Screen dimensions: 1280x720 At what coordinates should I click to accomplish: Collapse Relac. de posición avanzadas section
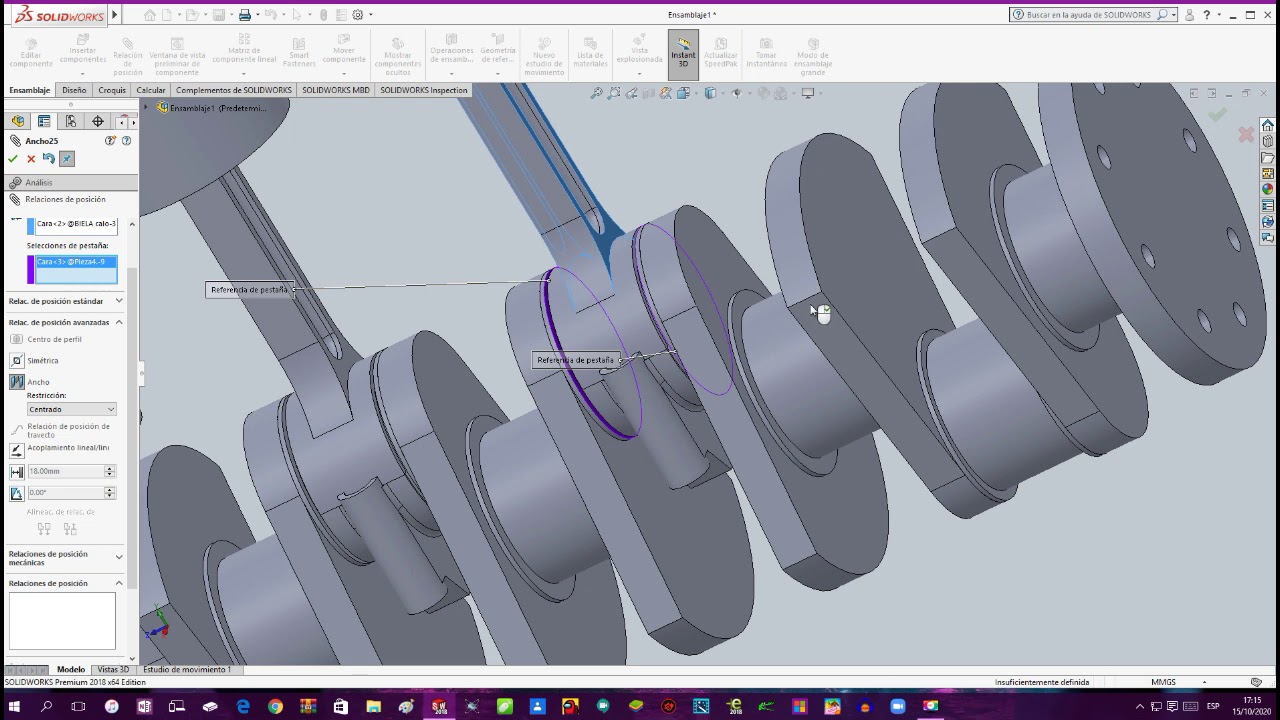click(119, 322)
